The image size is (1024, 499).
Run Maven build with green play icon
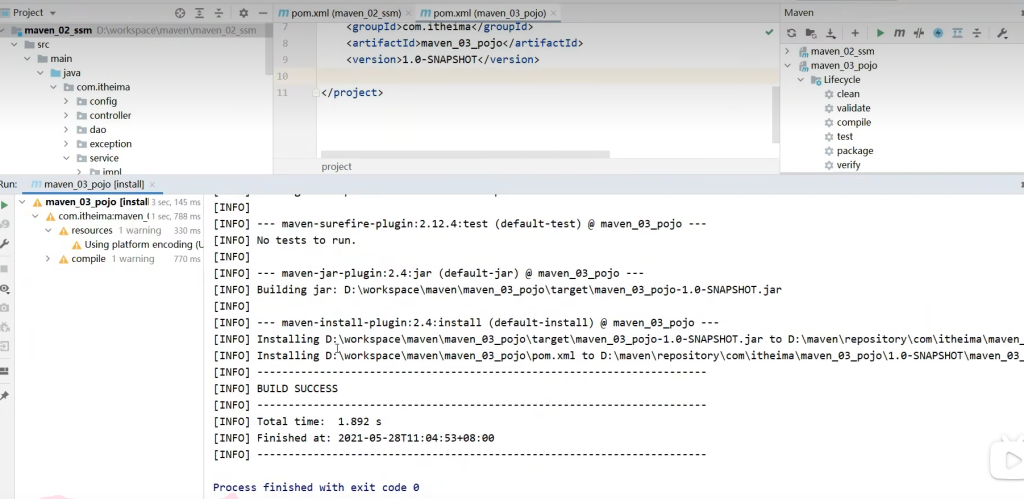tap(880, 33)
